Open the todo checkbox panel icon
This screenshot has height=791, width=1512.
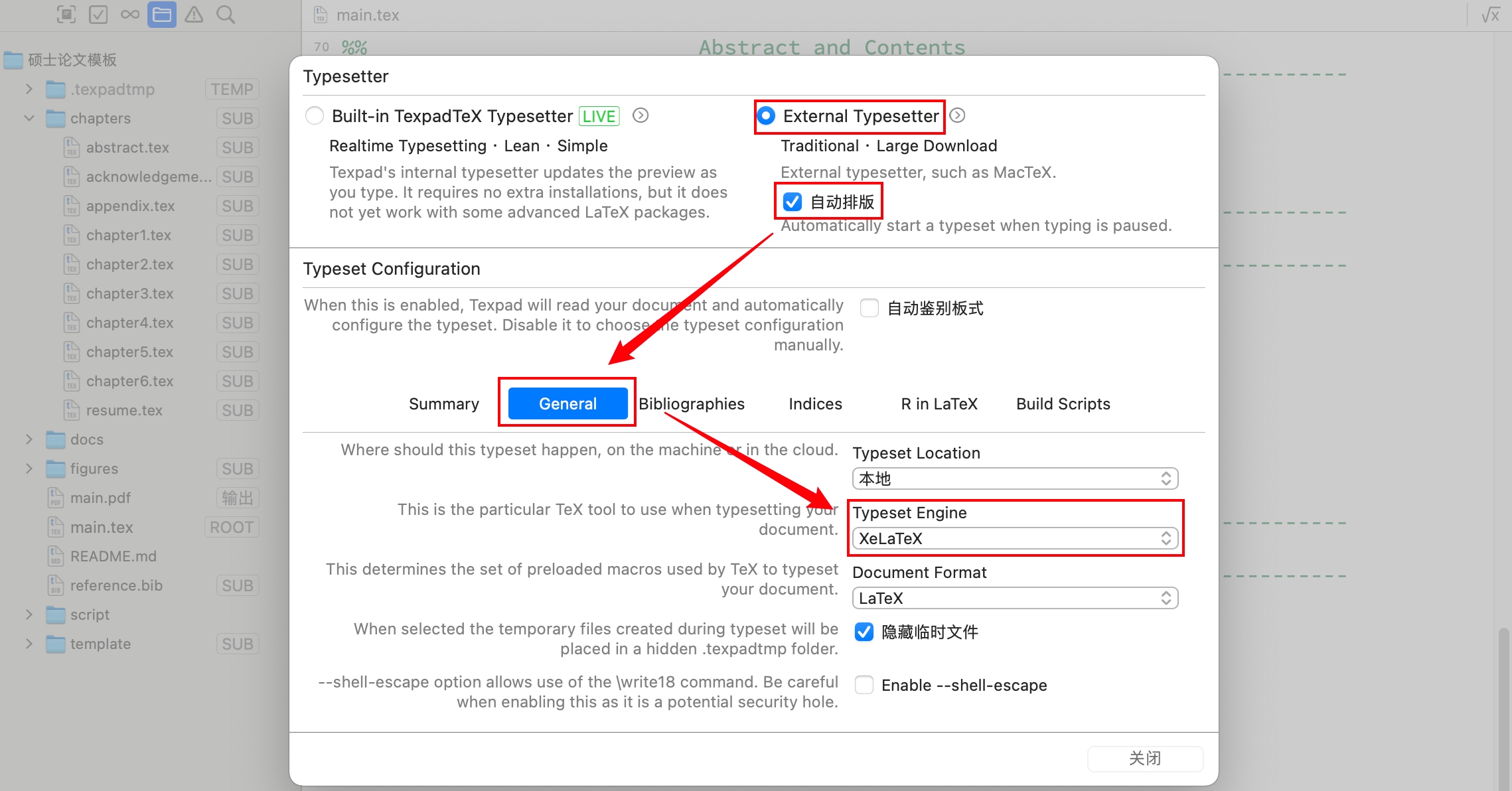pos(98,15)
